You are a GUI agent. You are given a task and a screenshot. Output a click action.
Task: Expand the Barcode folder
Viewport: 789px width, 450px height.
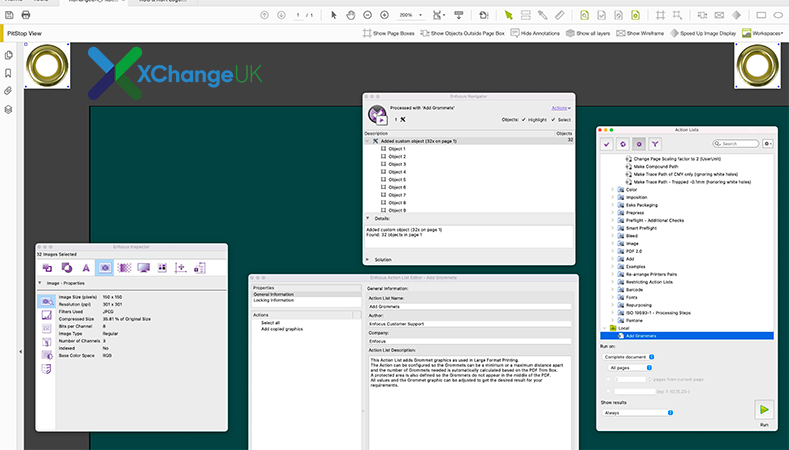click(612, 290)
